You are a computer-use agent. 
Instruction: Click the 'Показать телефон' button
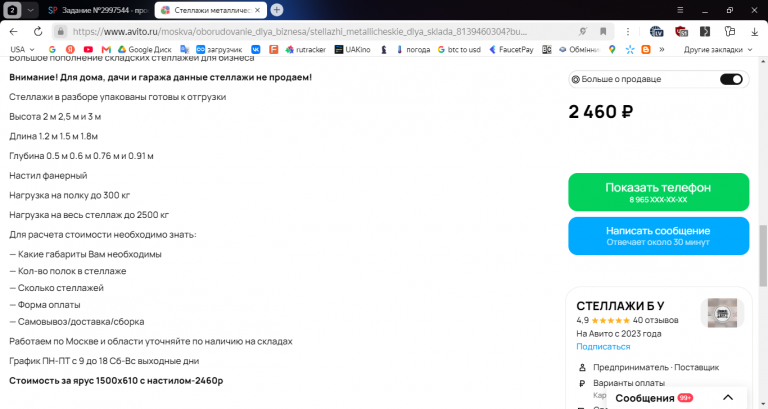tap(658, 192)
